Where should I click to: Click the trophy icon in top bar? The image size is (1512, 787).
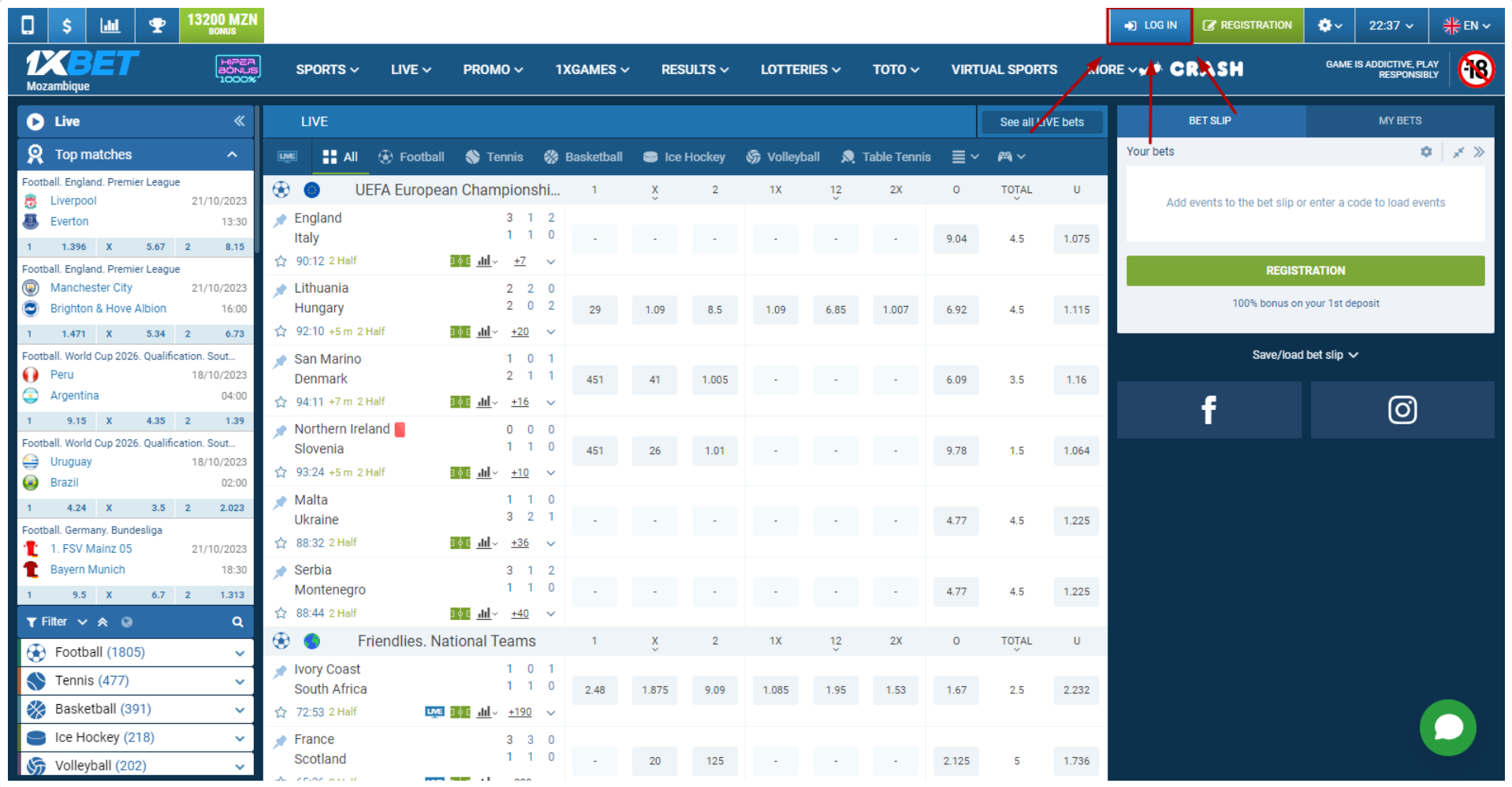click(x=158, y=25)
